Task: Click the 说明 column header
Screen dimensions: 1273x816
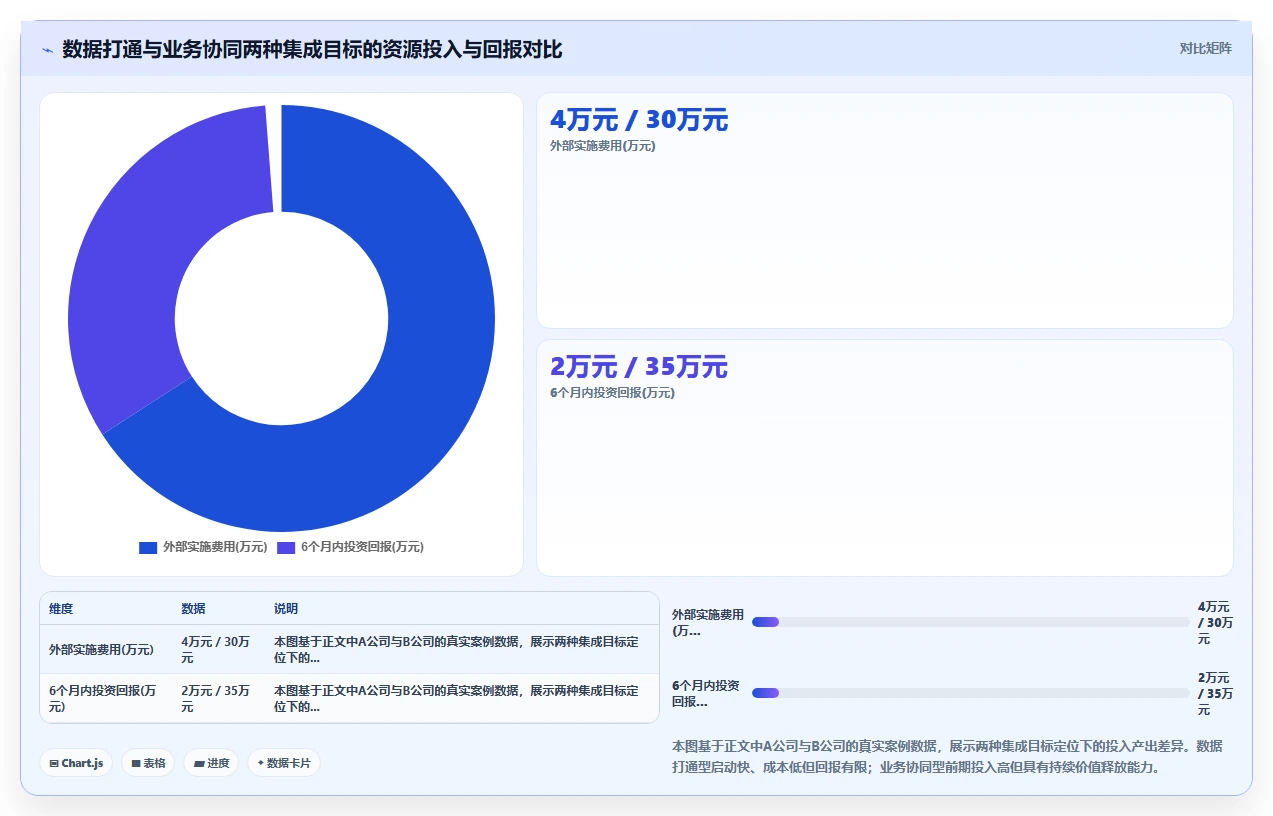Action: (286, 609)
